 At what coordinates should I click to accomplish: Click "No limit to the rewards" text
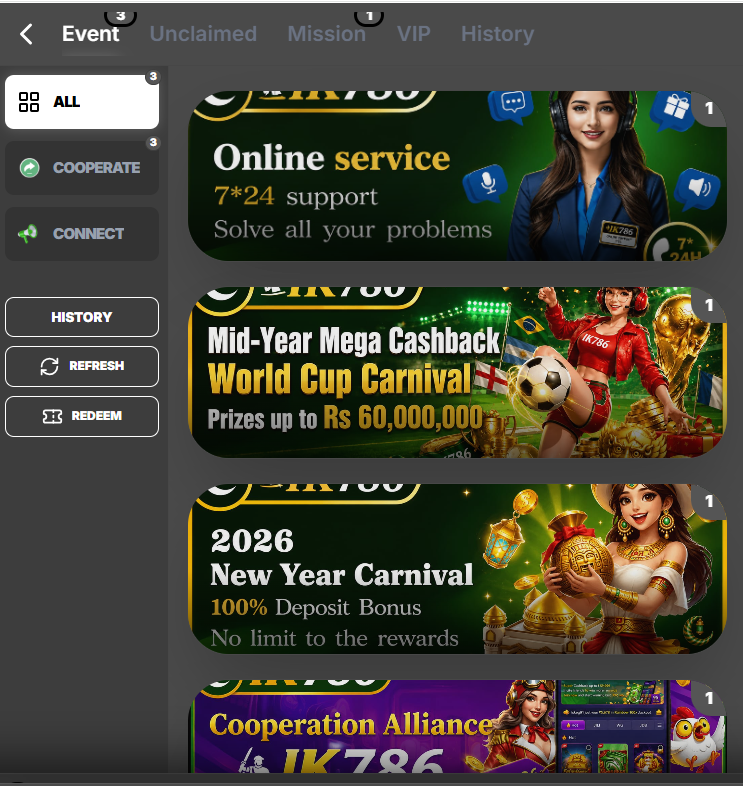coord(334,638)
